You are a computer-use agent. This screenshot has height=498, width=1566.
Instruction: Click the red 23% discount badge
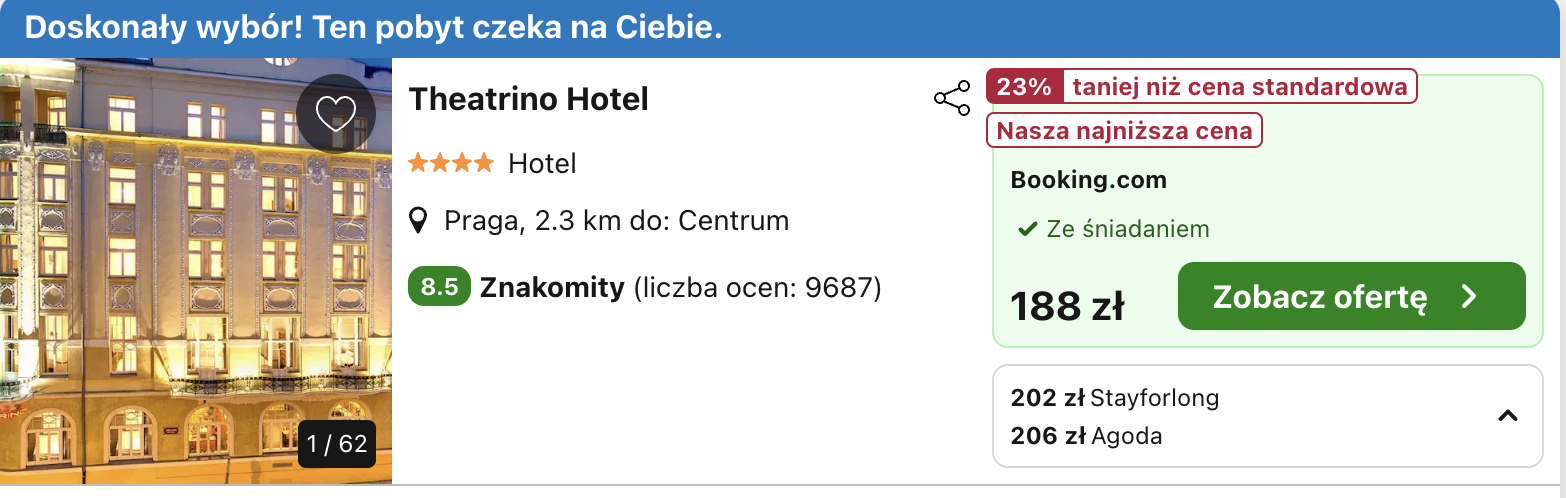point(1024,87)
